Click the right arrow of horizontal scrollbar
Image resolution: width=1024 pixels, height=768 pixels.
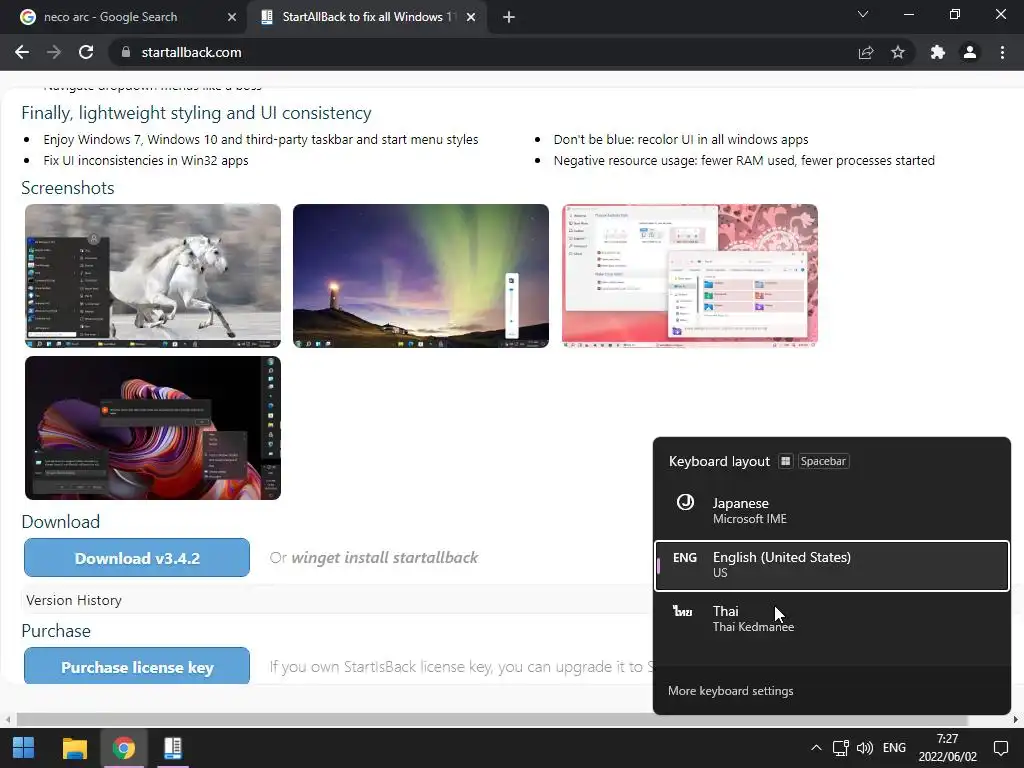(x=1016, y=720)
